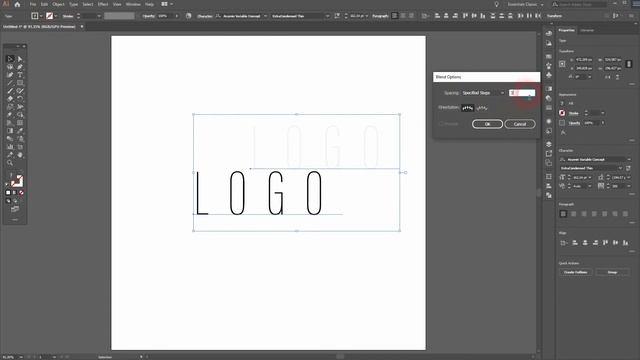This screenshot has height=360, width=640.
Task: Open font size dropdown in Properties panel
Action: (590, 178)
